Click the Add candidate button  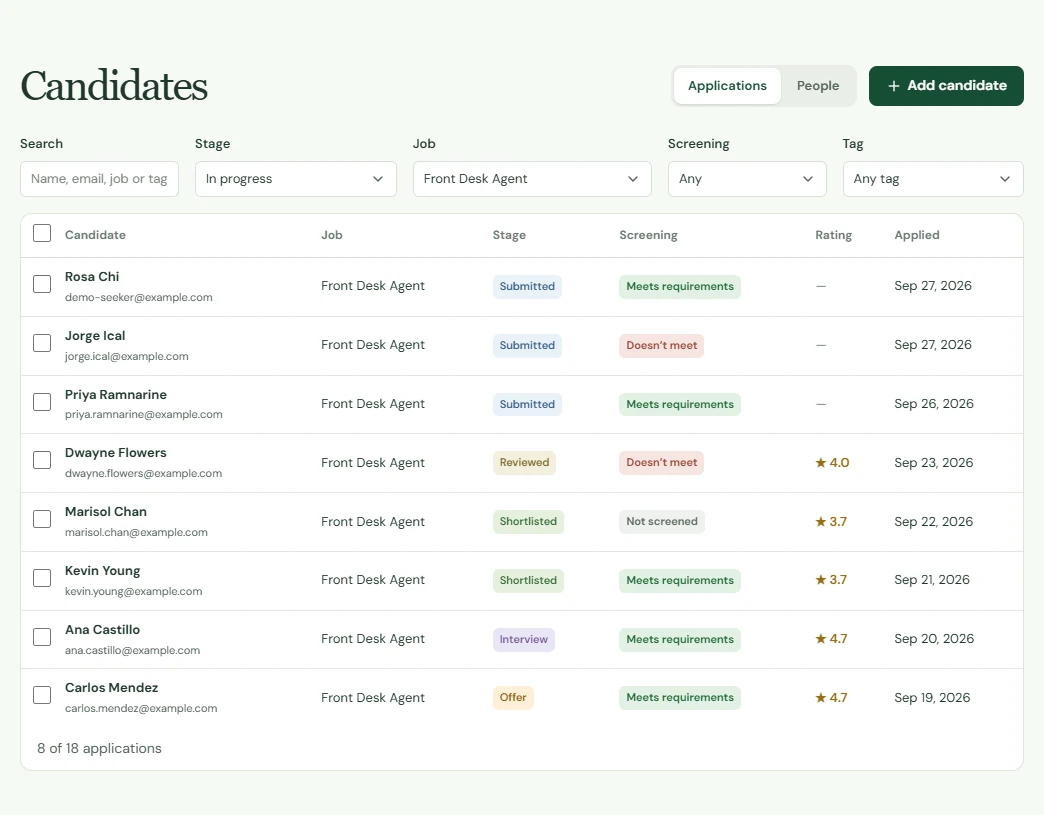[946, 86]
